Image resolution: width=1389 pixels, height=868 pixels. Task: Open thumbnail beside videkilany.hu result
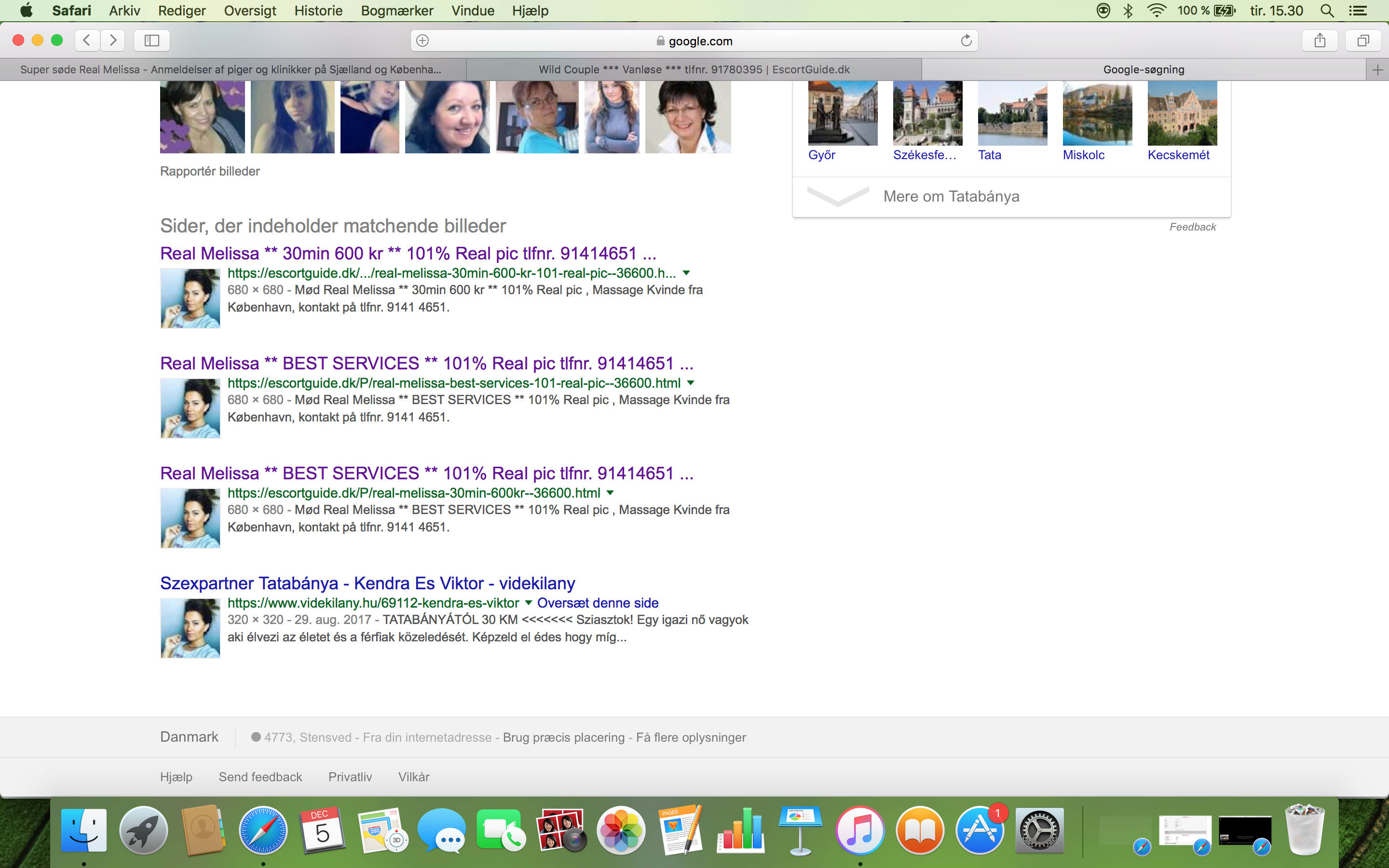(190, 628)
